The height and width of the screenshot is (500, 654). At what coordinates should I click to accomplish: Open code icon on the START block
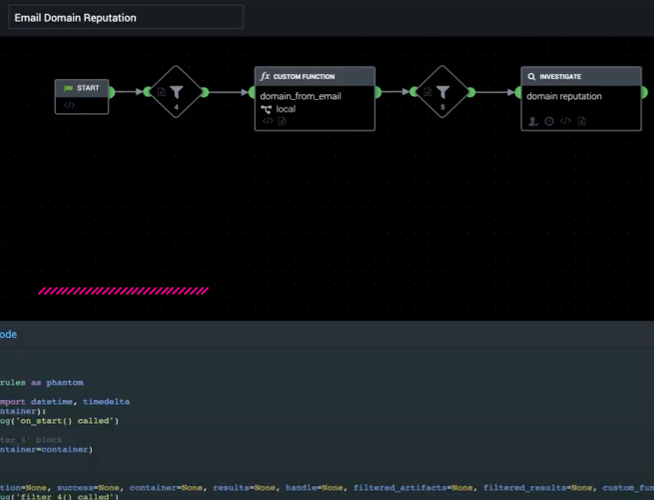coord(69,105)
